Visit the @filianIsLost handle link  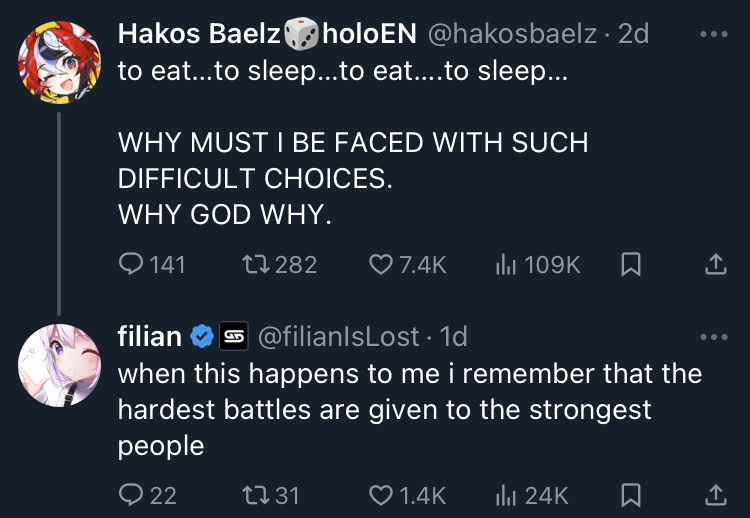[339, 337]
